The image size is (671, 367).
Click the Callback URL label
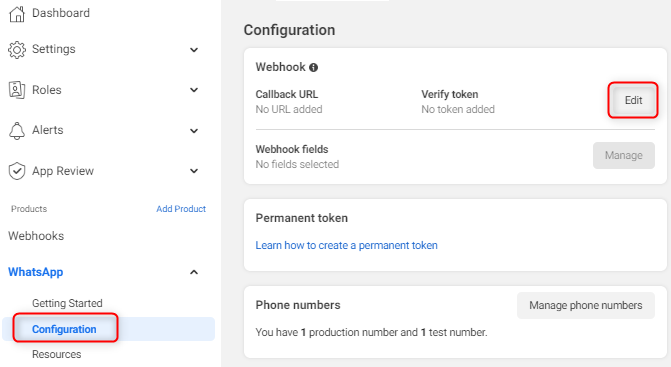287,94
